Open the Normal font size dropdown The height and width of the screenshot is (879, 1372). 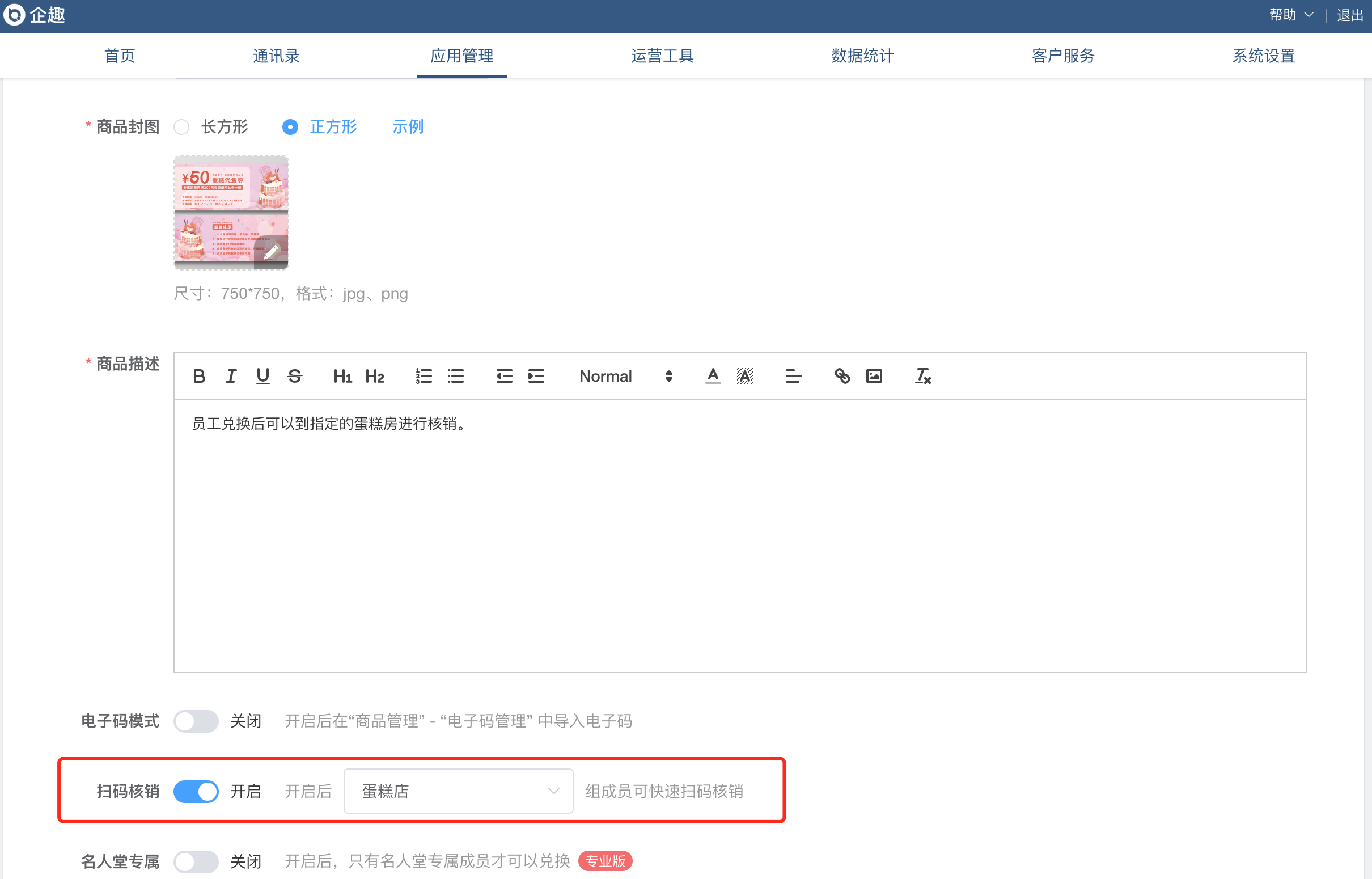[625, 376]
